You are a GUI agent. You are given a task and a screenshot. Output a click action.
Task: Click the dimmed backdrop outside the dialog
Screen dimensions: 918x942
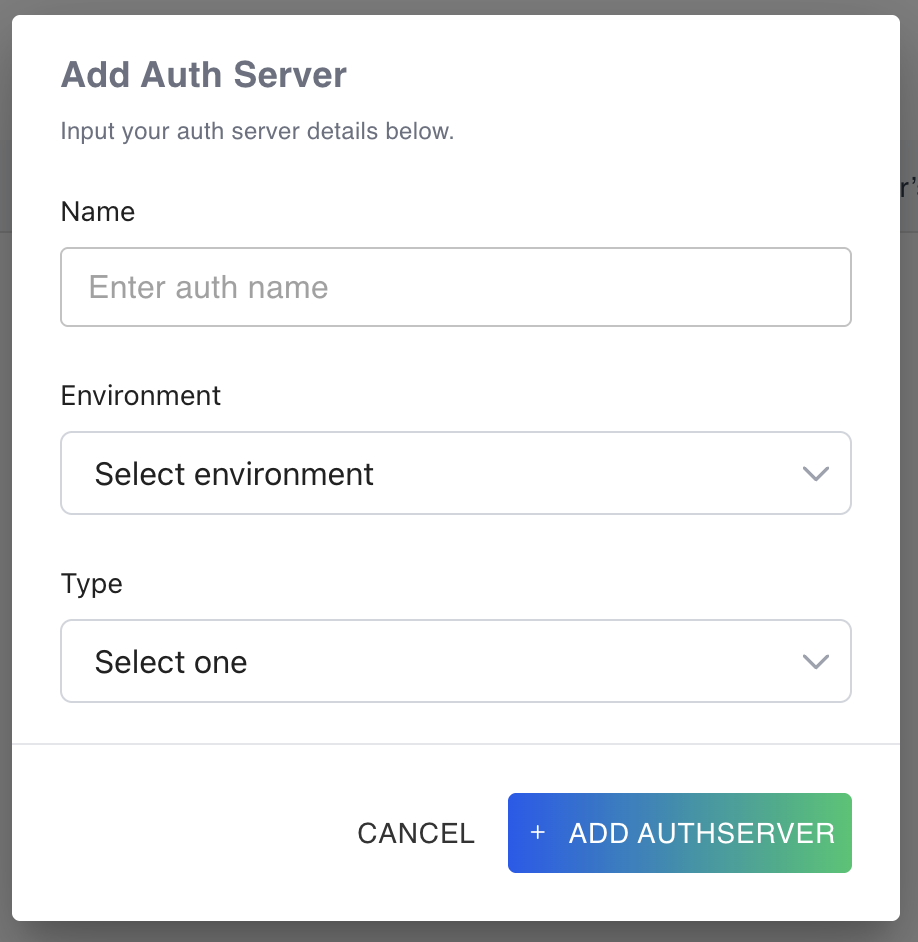tap(908, 500)
